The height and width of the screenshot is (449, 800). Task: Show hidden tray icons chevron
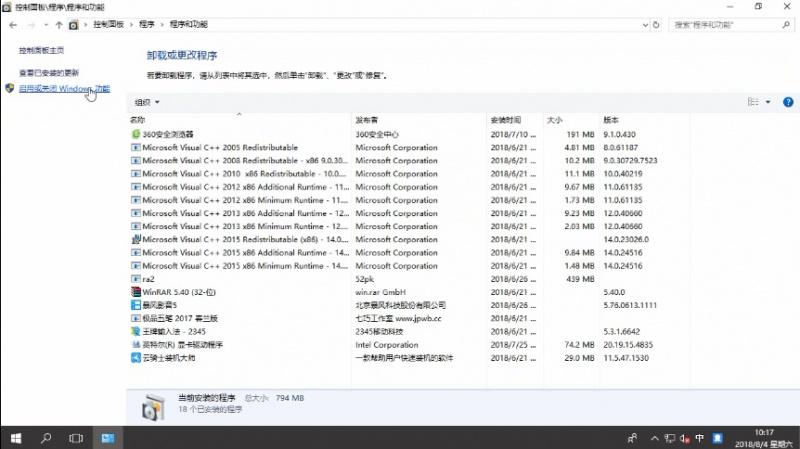(x=655, y=438)
